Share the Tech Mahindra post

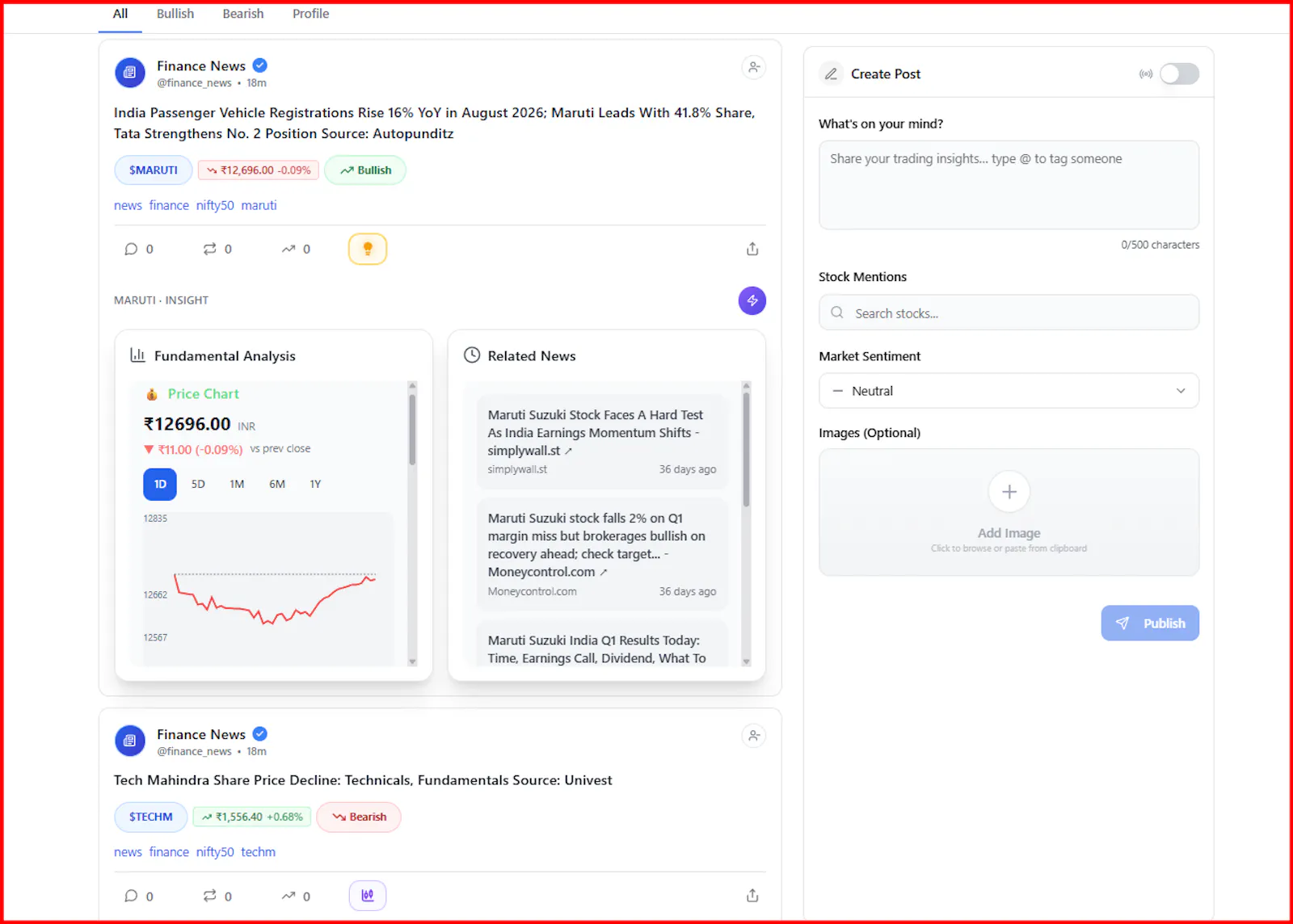[x=752, y=896]
